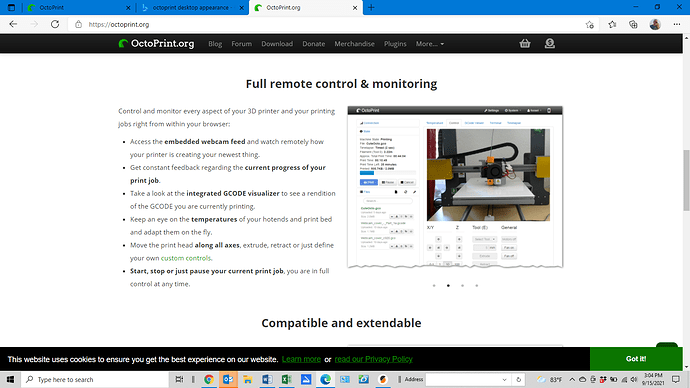Open Outlook from taskbar
The width and height of the screenshot is (690, 388).
[228, 379]
